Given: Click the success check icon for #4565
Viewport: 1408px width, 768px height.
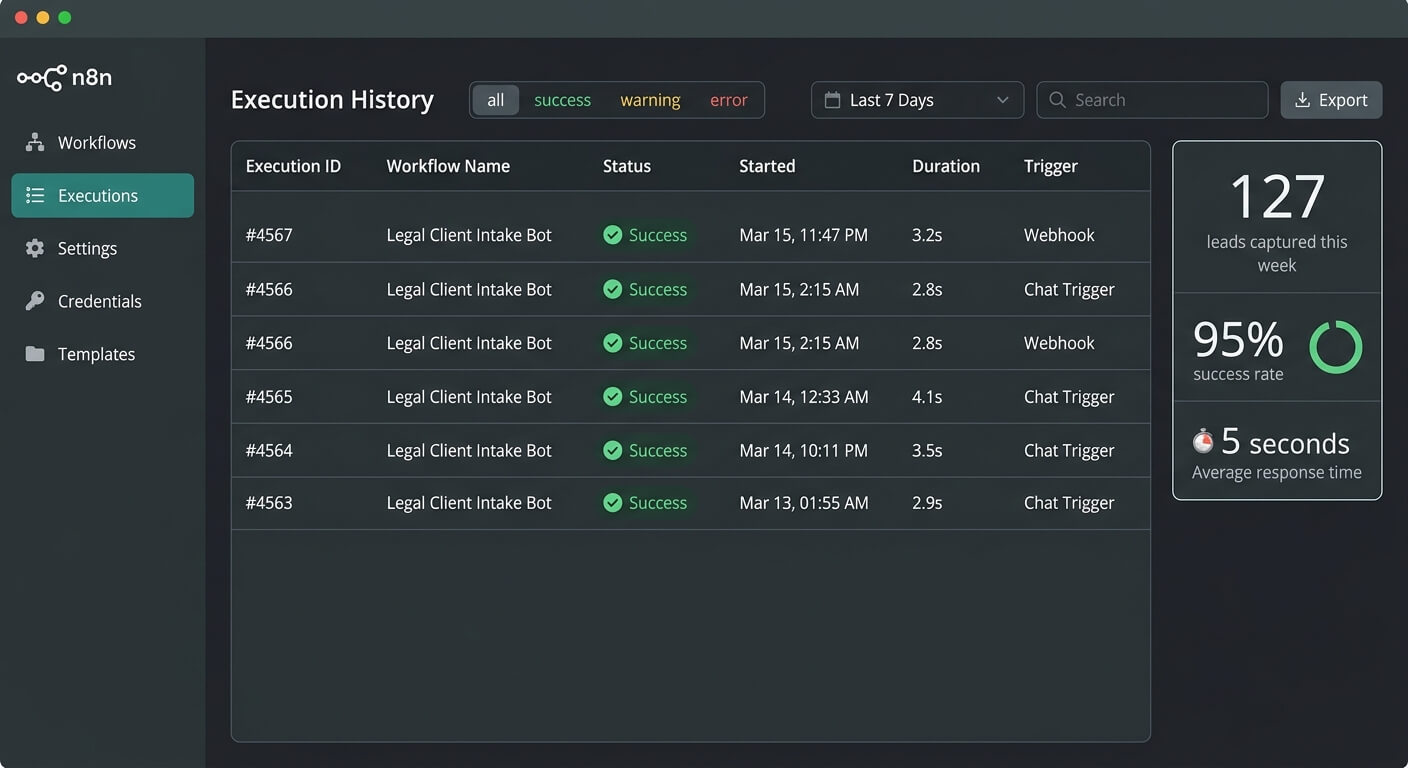Looking at the screenshot, I should pos(613,397).
